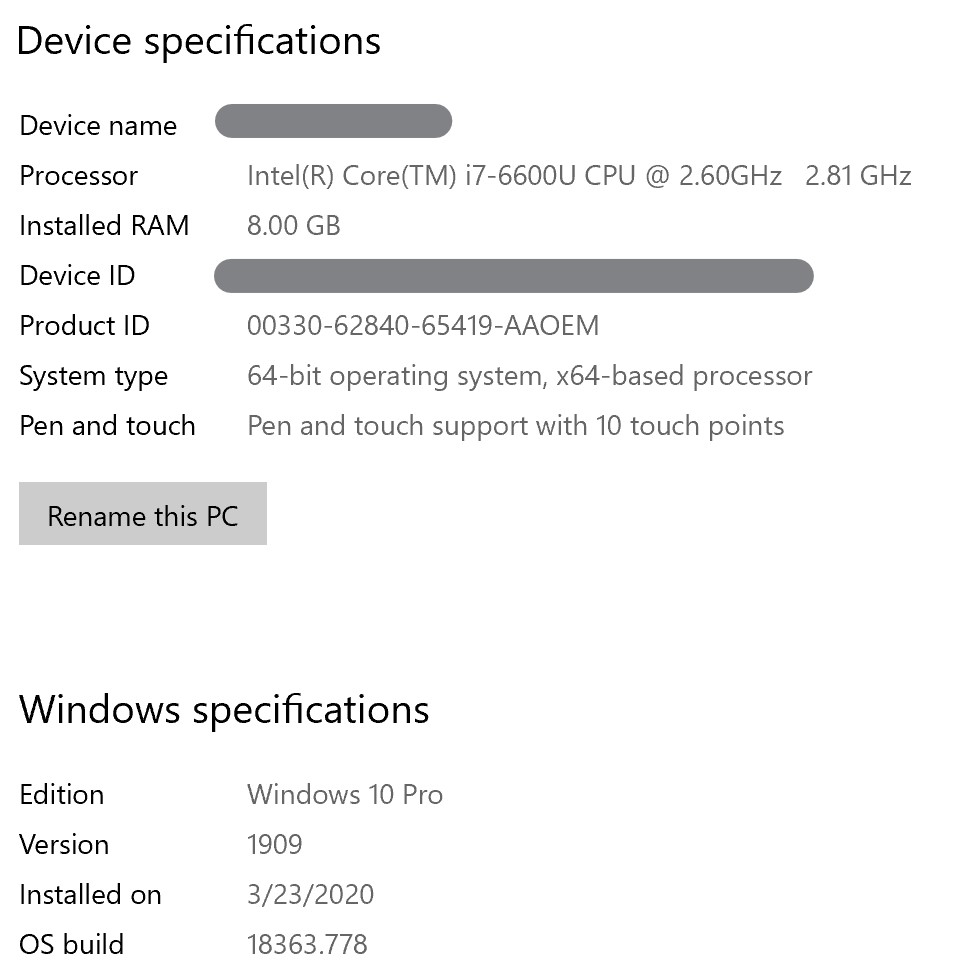Click the install date 3/23/2020
954x970 pixels.
click(310, 895)
